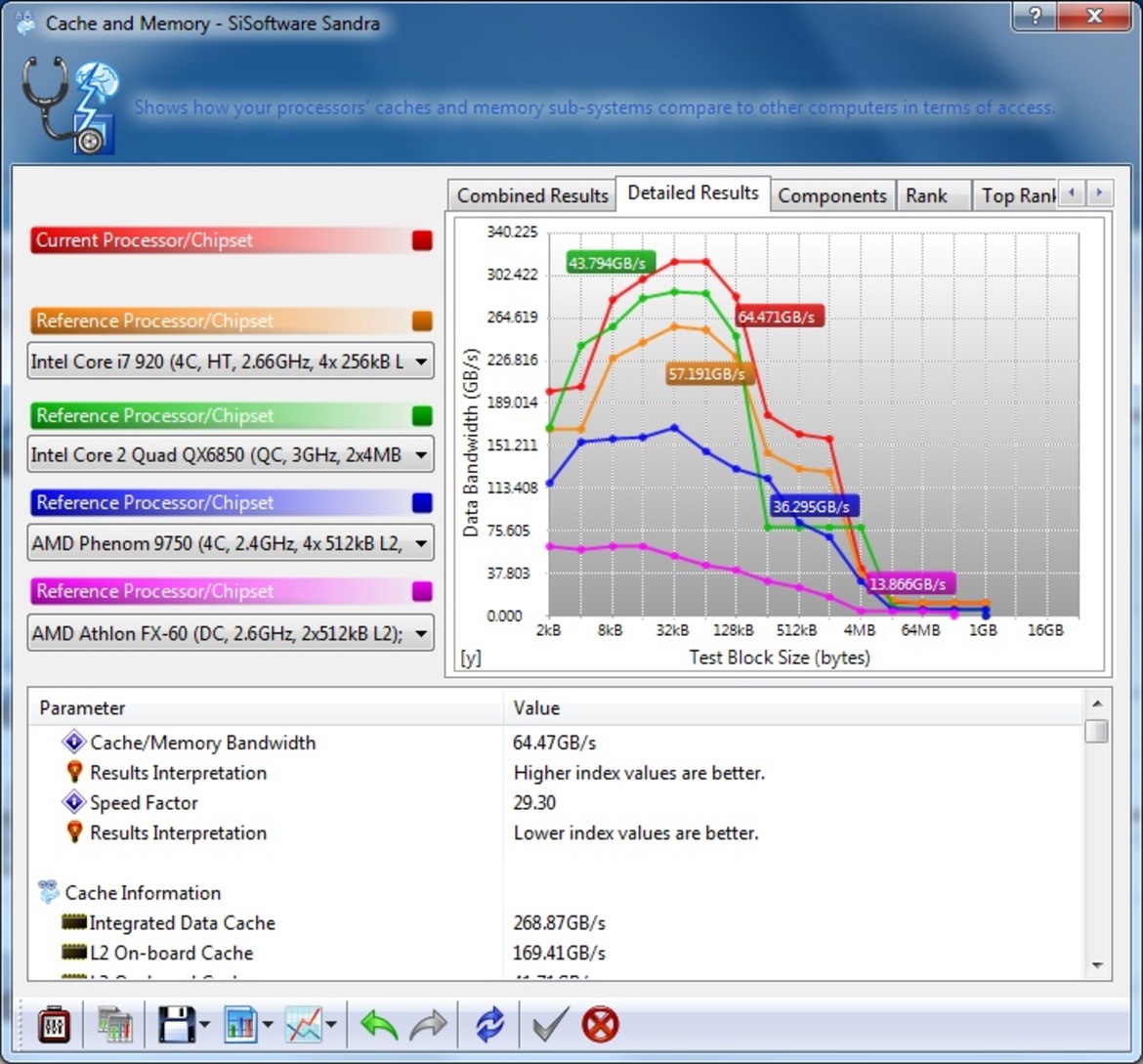The image size is (1143, 1064).
Task: Select the Cache/Memory Bandwidth row
Action: [x=556, y=743]
